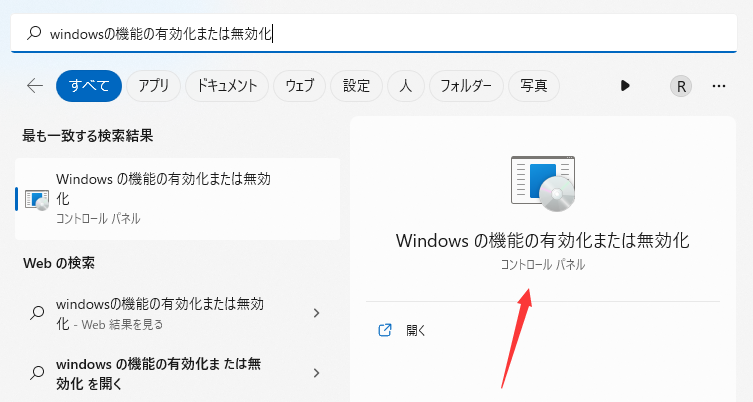Click the search magnifier icon in search box

click(34, 33)
